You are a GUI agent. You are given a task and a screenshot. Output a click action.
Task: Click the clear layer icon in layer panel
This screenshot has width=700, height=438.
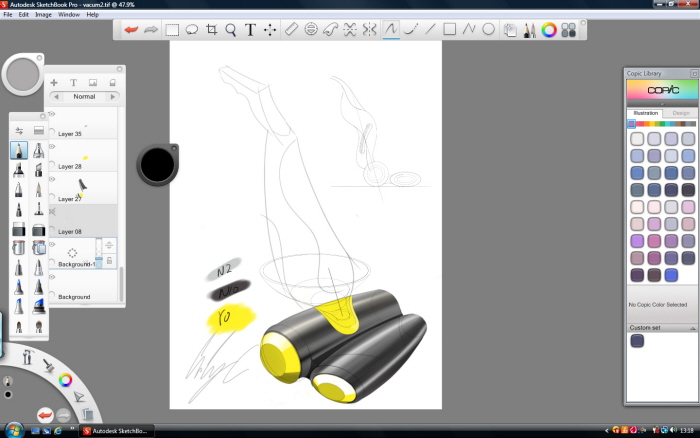tap(112, 83)
